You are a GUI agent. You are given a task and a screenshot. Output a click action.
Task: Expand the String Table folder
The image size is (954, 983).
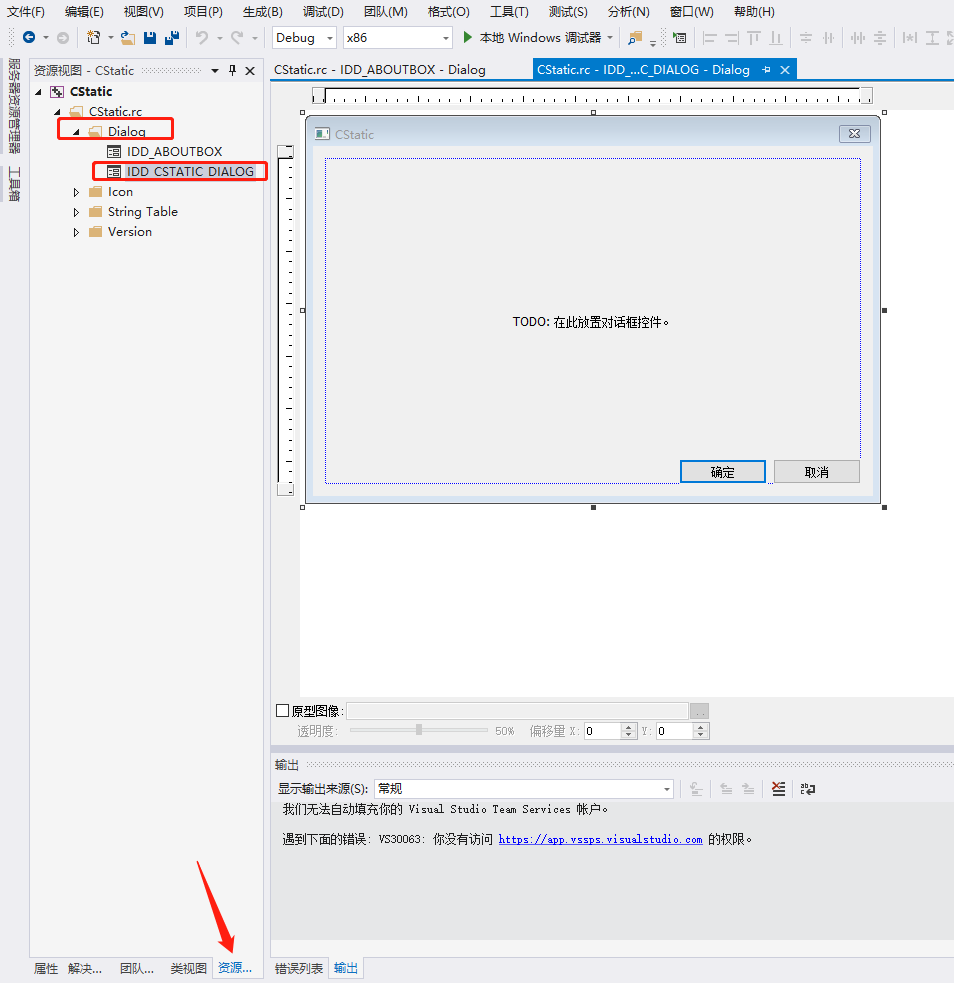tap(76, 213)
